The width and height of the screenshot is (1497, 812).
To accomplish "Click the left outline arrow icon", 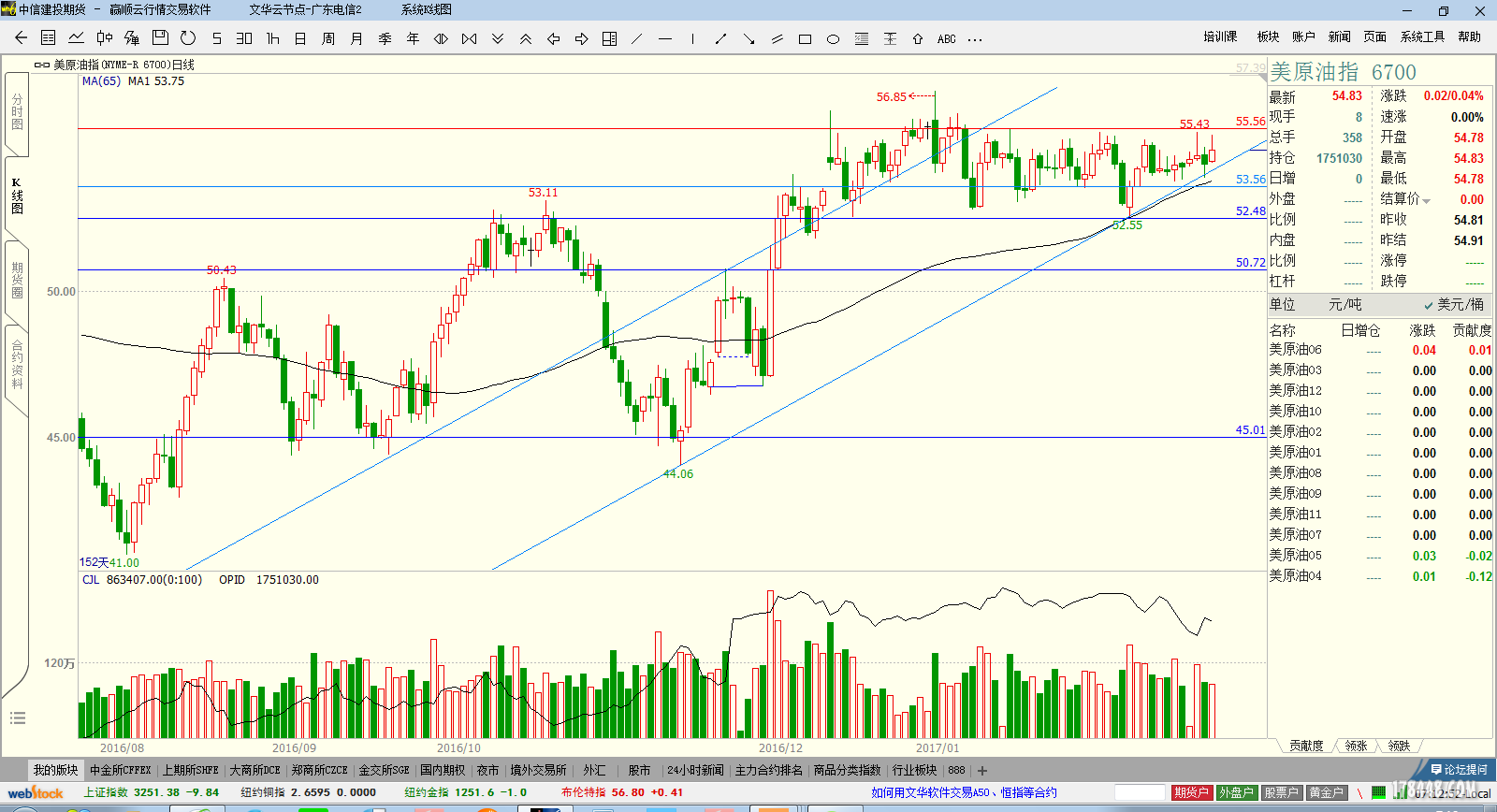I will pos(554,38).
